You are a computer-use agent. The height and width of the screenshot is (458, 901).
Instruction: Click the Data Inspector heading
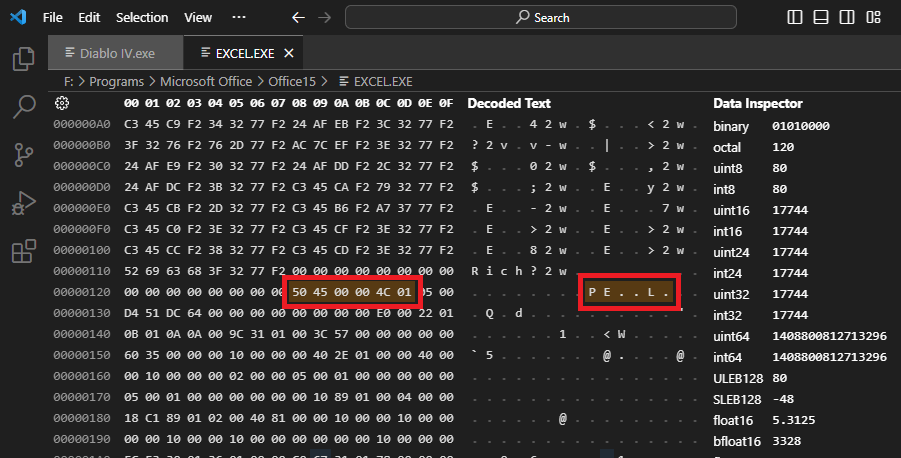click(758, 103)
